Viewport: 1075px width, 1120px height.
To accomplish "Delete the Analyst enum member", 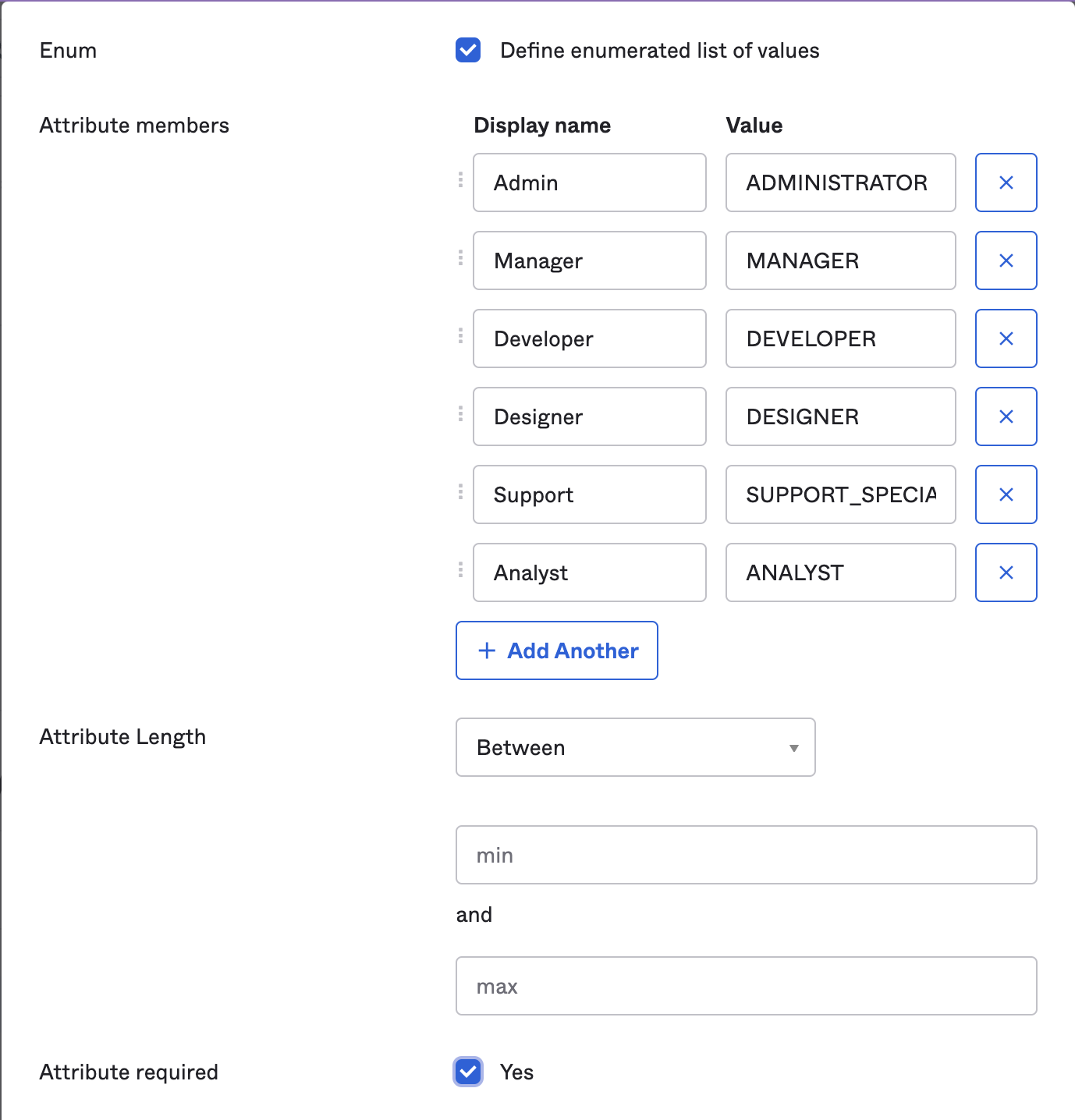I will click(x=1006, y=572).
